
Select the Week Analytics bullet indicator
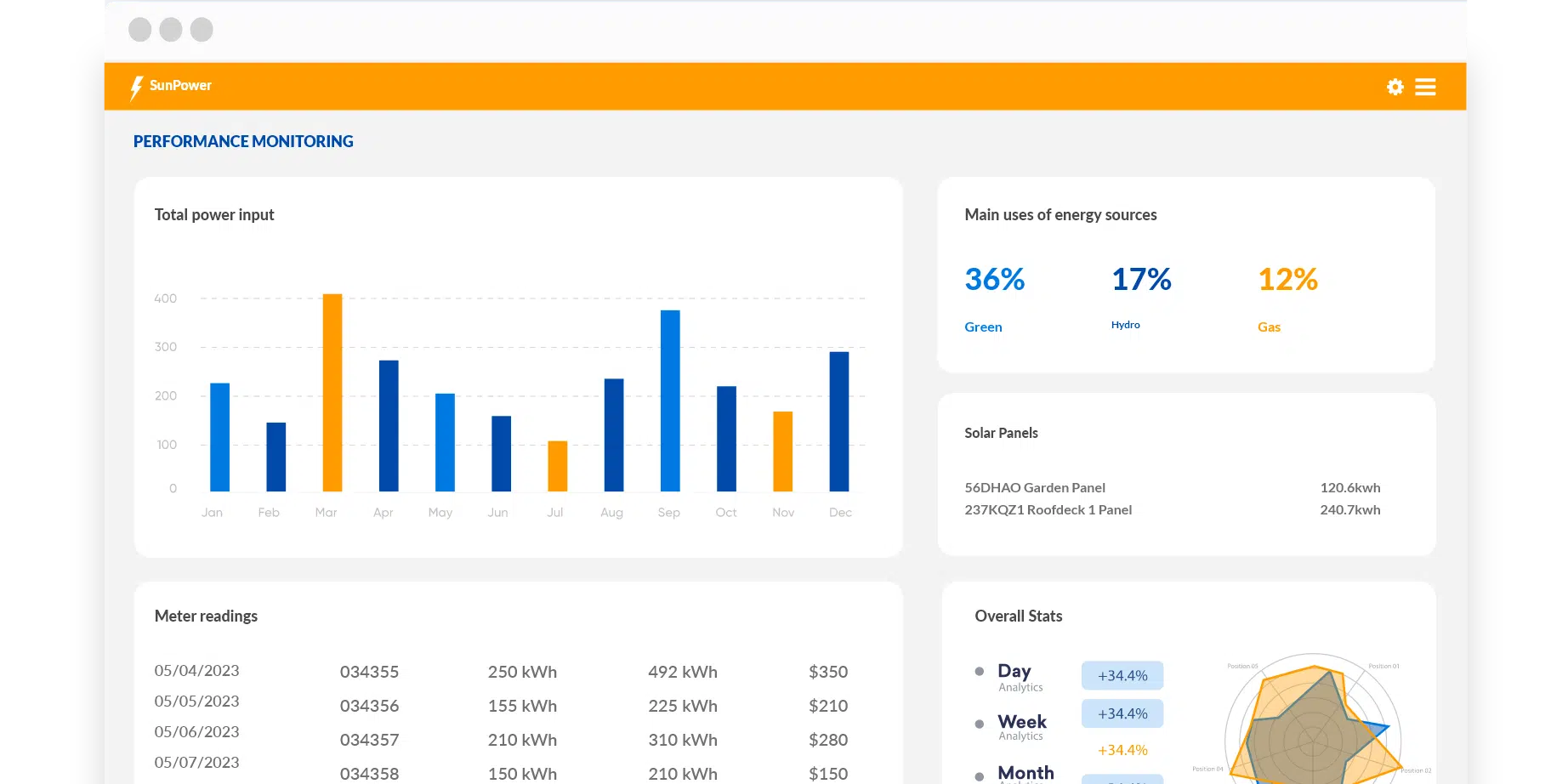[978, 724]
